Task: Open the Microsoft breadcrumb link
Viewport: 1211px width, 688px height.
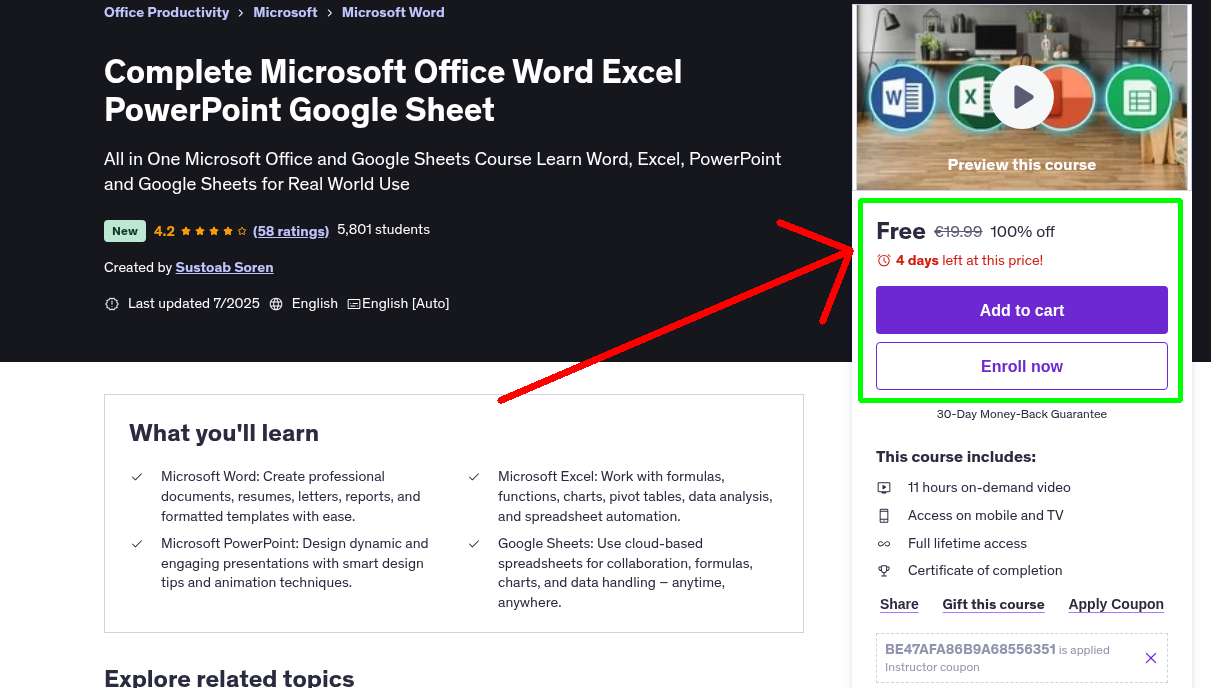Action: point(285,12)
